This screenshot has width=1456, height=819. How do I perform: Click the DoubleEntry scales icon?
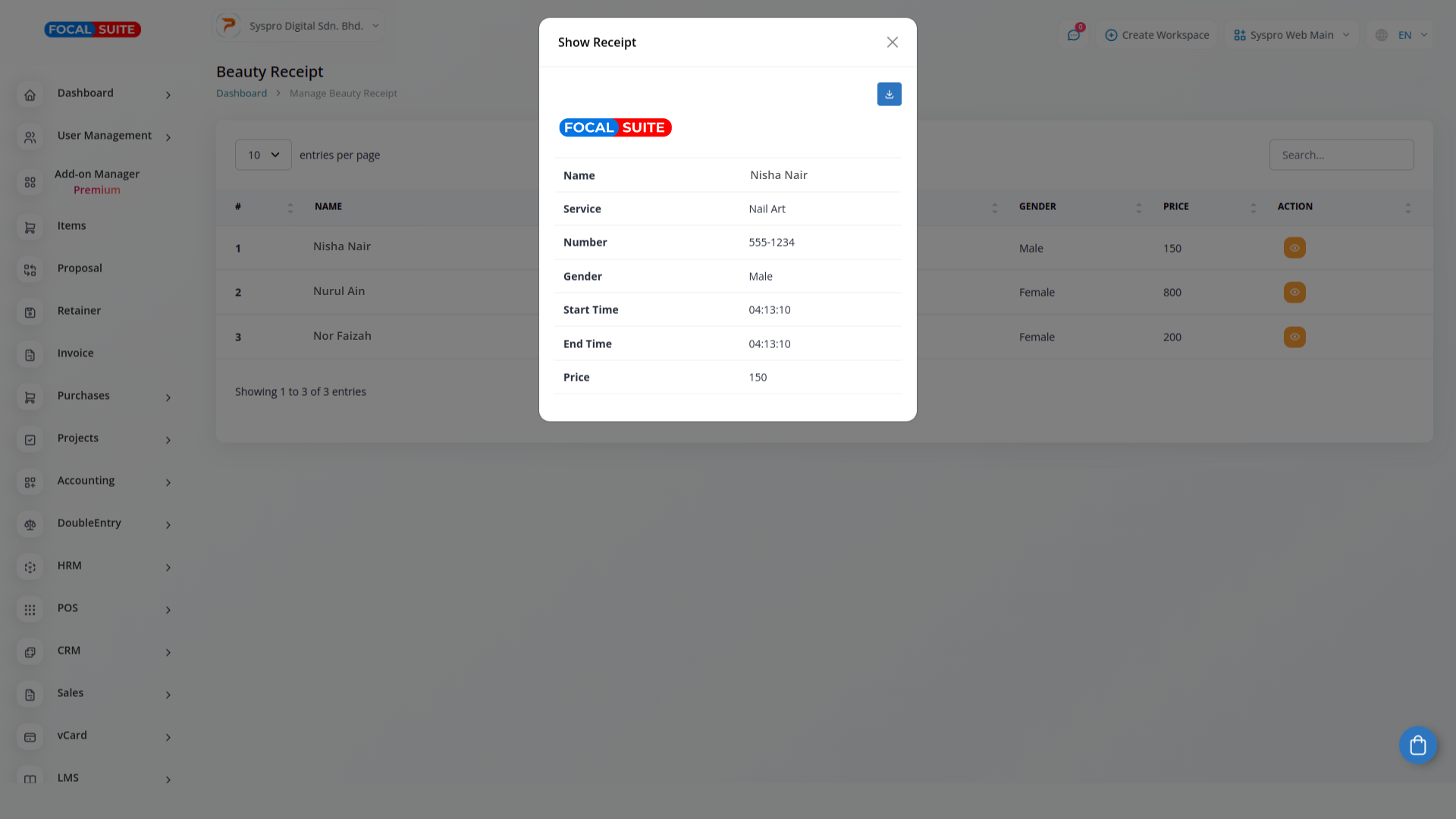[30, 525]
